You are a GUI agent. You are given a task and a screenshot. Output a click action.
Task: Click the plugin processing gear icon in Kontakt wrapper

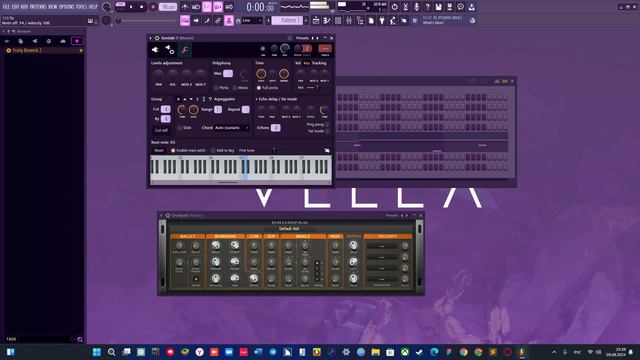tap(170, 50)
